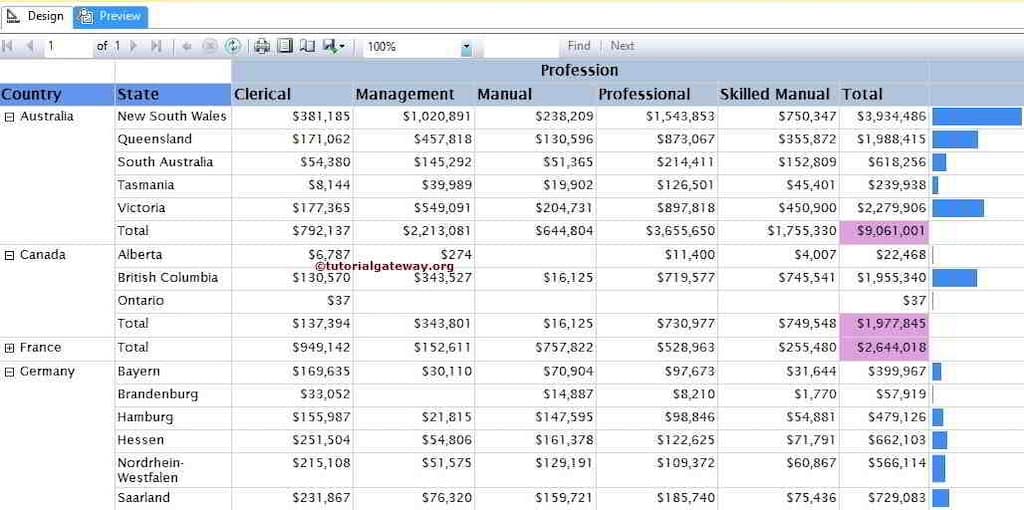This screenshot has width=1024, height=510.
Task: Select the Ontario state cell
Action: pos(173,301)
